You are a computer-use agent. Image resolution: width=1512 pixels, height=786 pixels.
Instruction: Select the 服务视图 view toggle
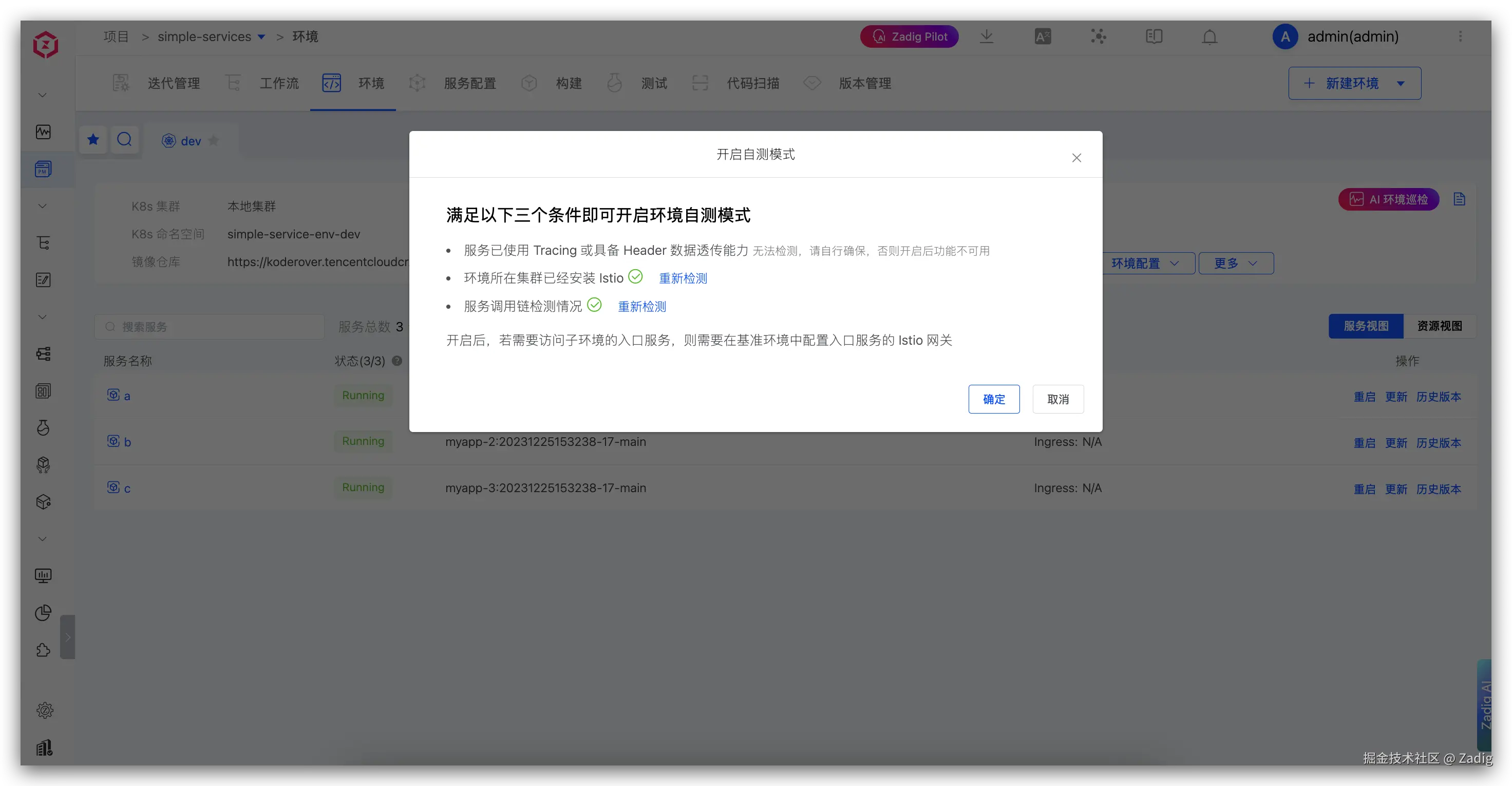point(1366,326)
